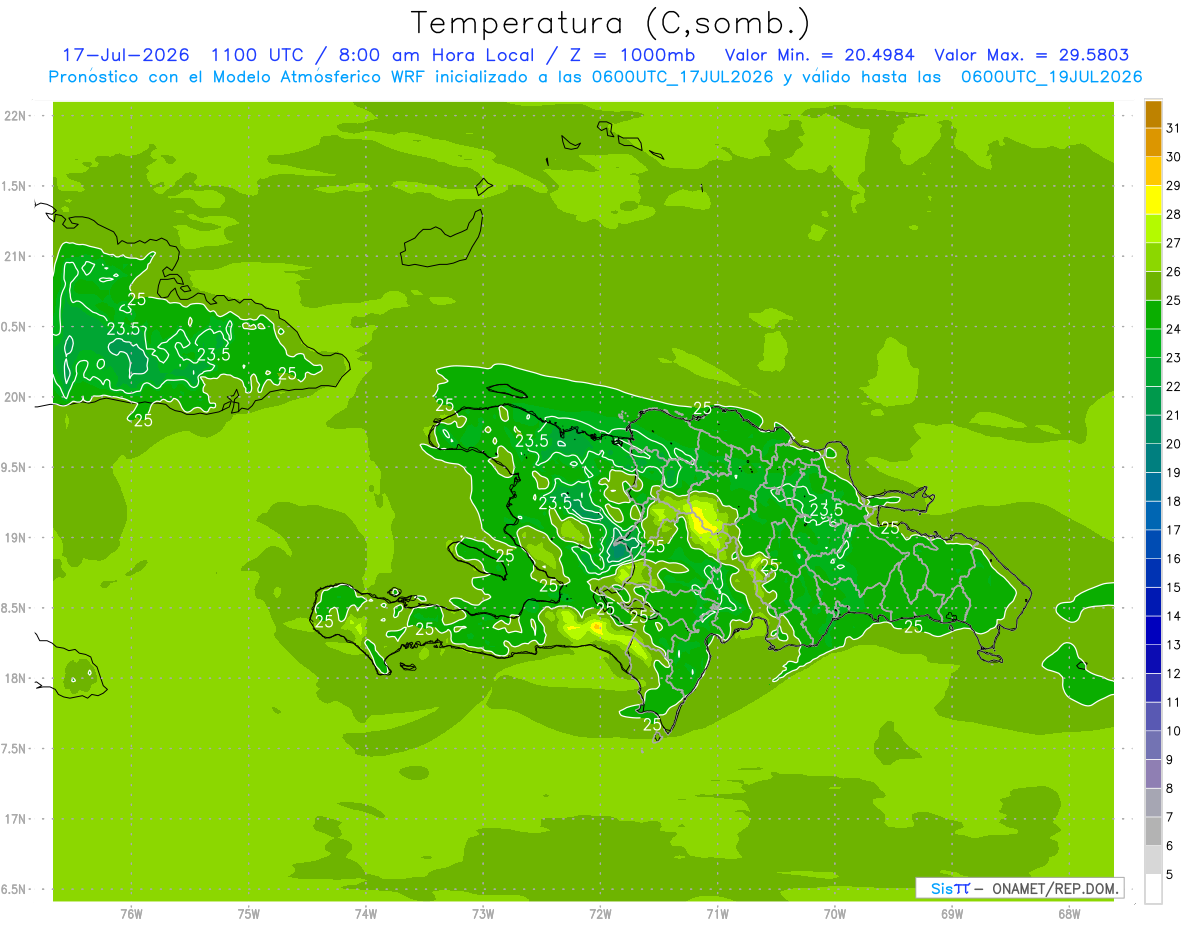This screenshot has height=927, width=1200.
Task: Click the valid-until time "0600UTC_19JUL2026"
Action: click(1052, 77)
